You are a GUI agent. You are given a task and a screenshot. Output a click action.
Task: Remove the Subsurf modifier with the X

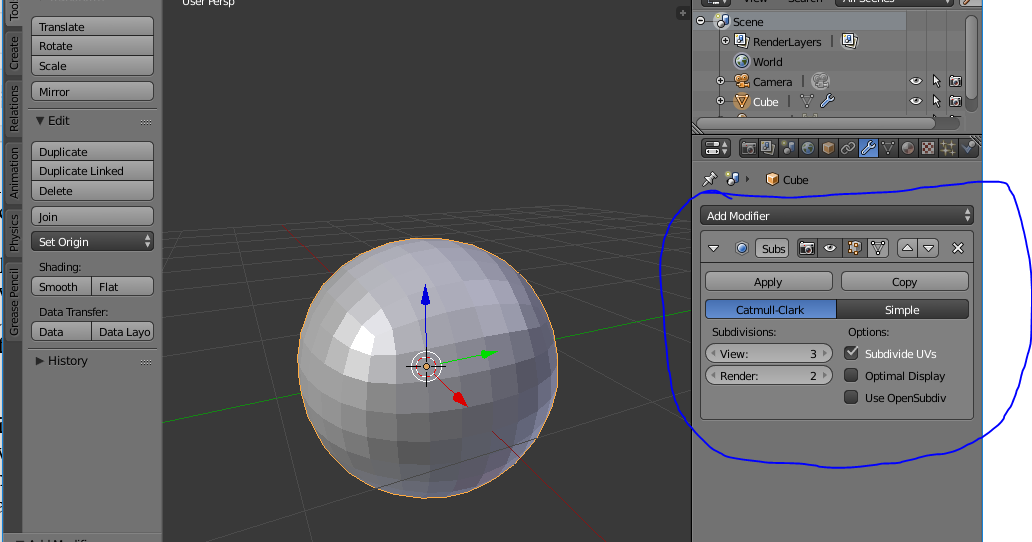(958, 248)
